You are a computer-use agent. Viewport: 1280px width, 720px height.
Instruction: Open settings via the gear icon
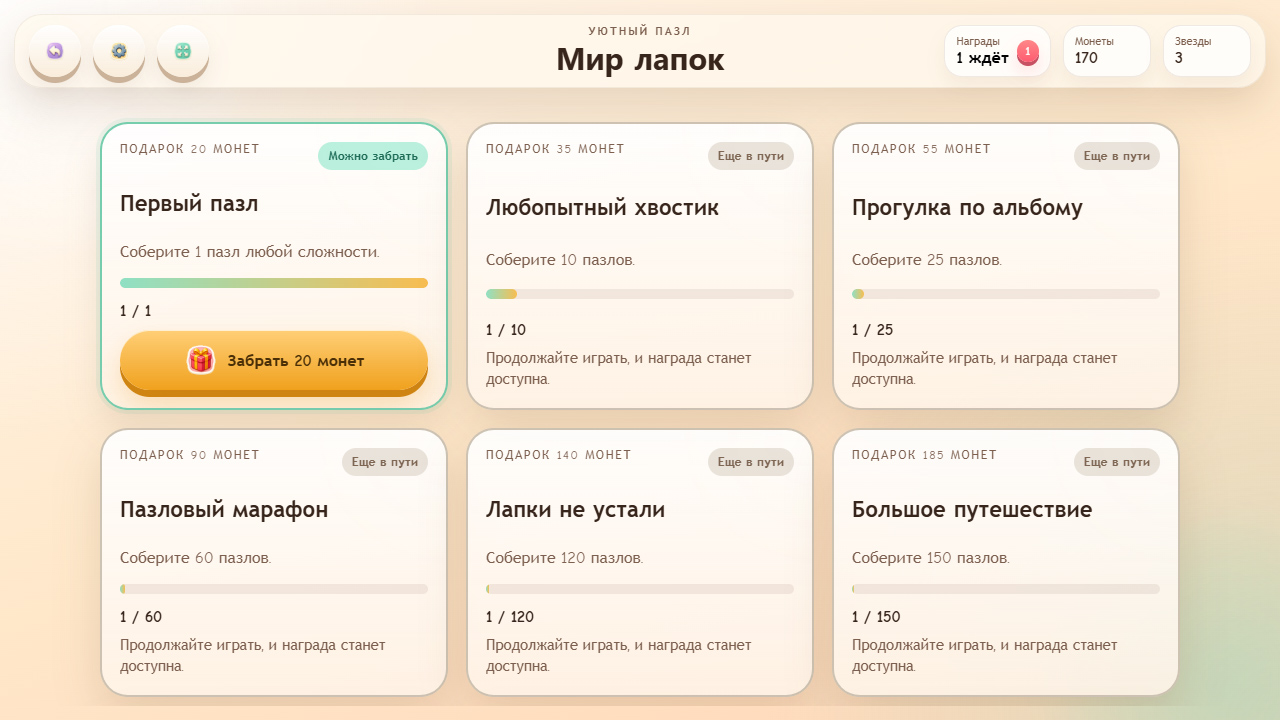[x=119, y=51]
